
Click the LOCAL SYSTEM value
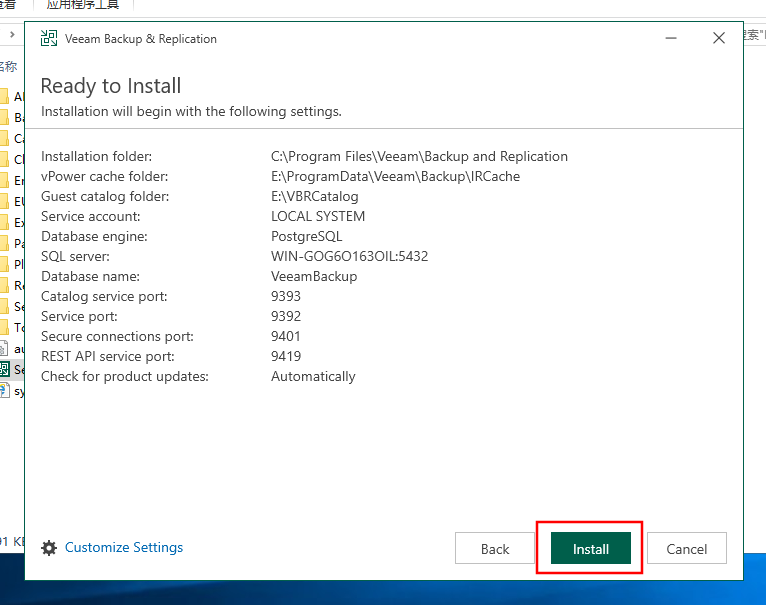coord(318,216)
